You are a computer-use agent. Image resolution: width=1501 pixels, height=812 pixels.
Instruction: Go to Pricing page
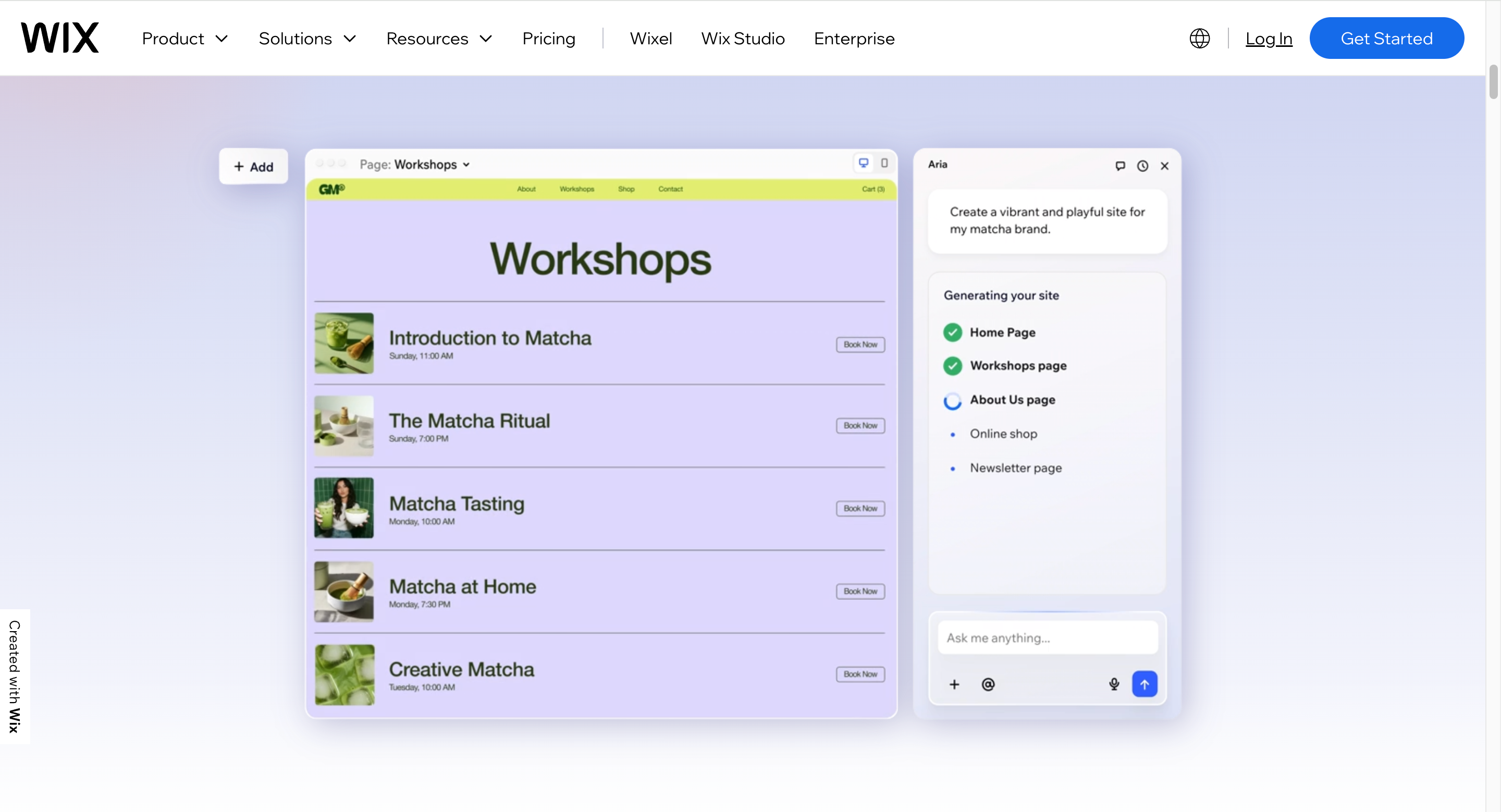click(x=548, y=39)
